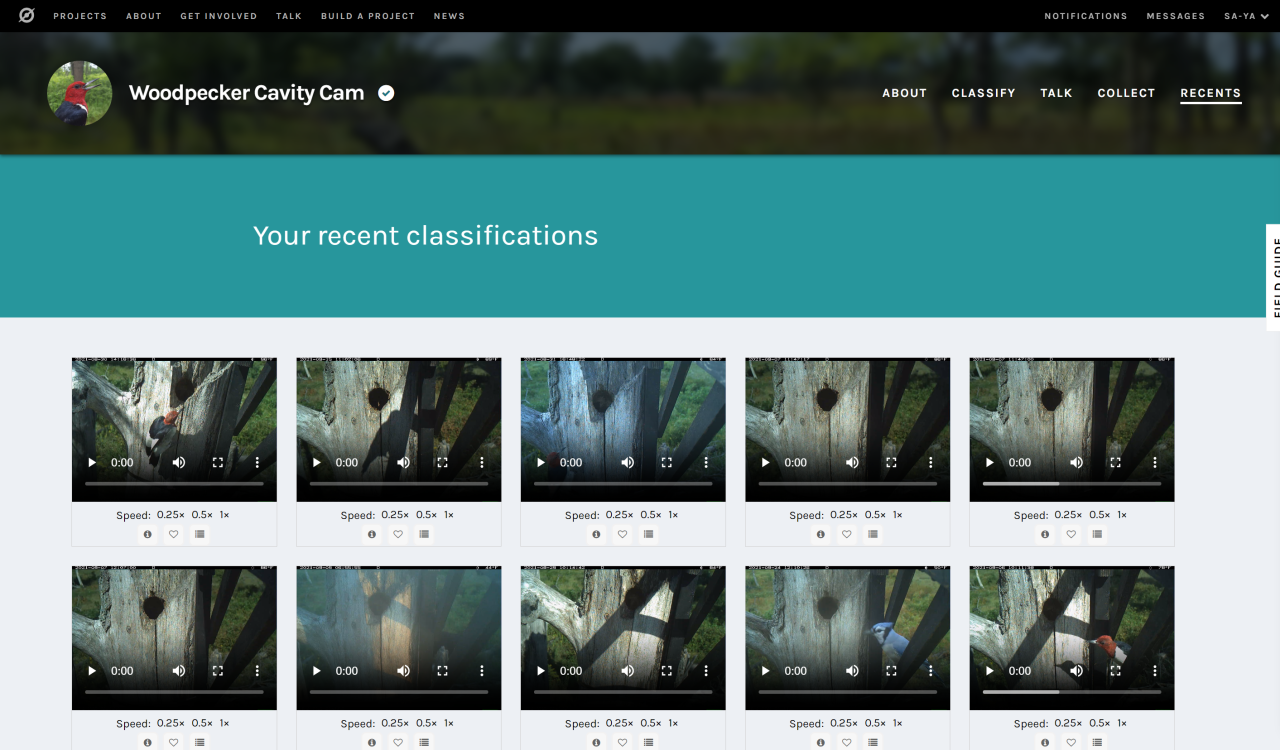Add first top-row video to a collection
Viewport: 1280px width, 750px height.
point(200,535)
